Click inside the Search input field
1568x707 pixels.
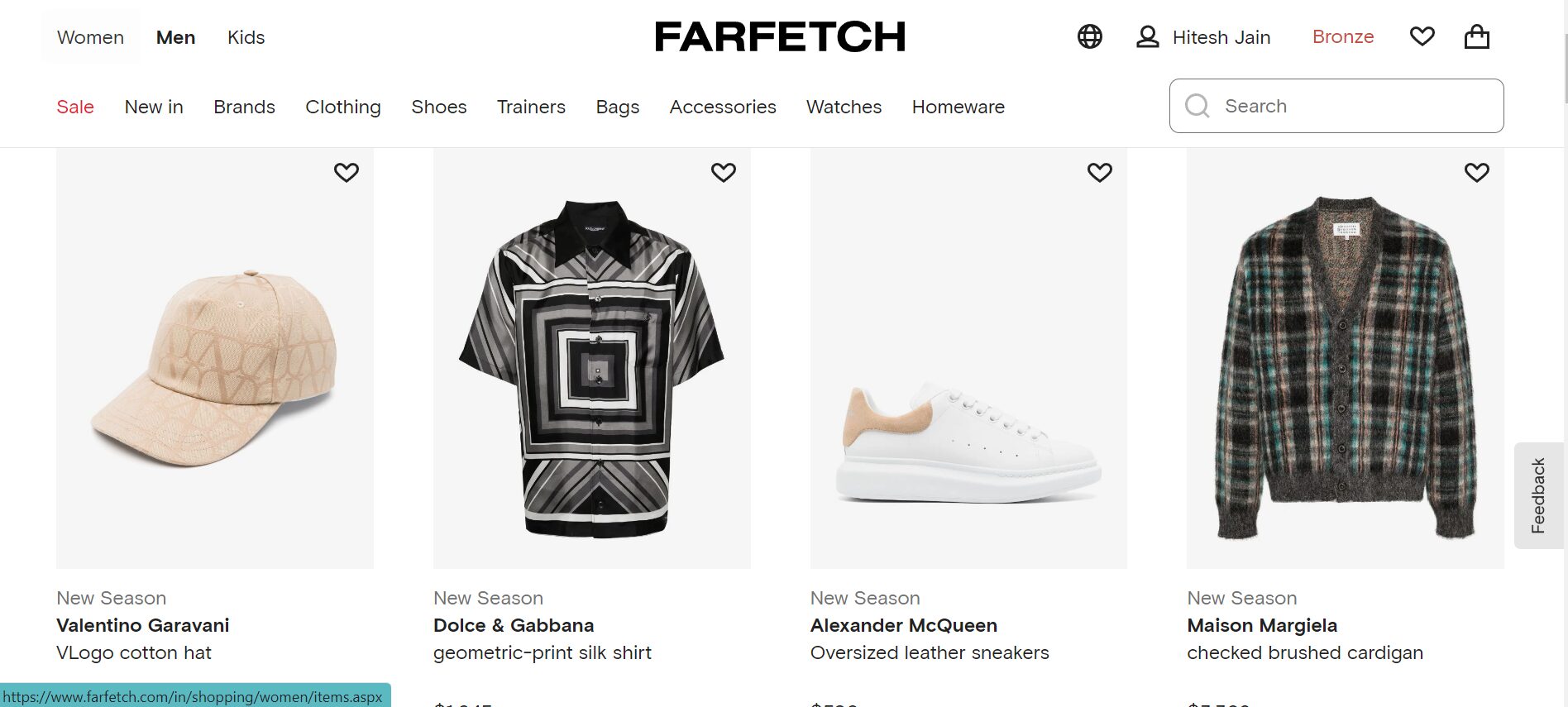coord(1323,106)
